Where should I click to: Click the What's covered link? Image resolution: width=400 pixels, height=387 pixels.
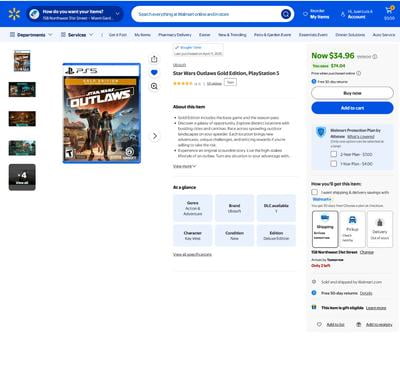(x=361, y=136)
